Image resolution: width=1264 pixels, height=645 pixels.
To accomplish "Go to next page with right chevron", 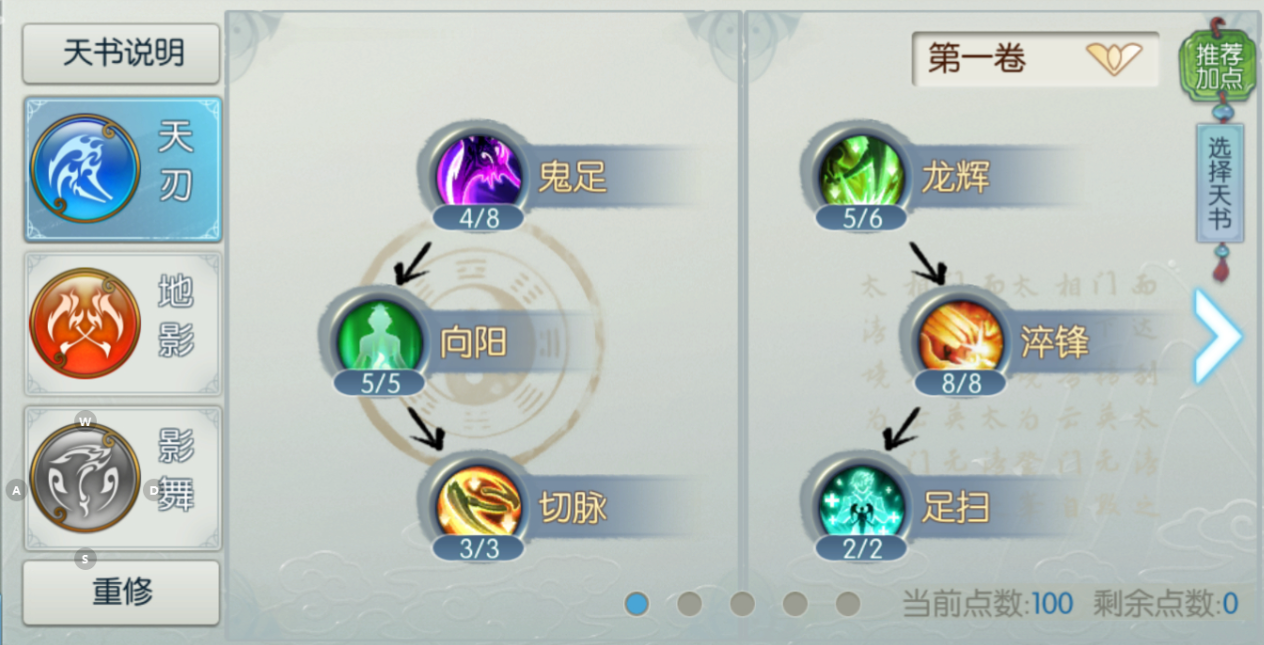I will [1217, 337].
